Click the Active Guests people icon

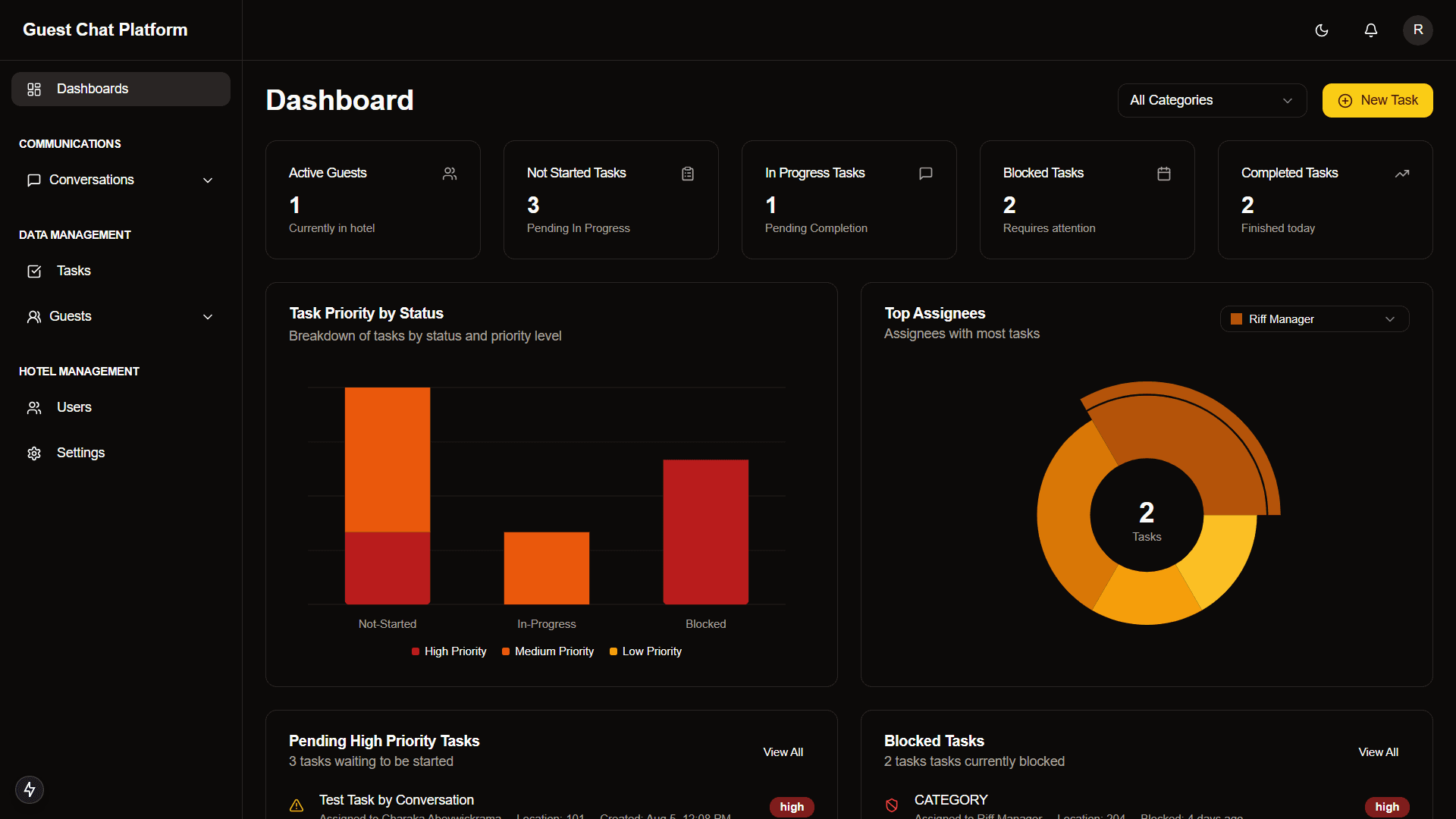point(450,174)
